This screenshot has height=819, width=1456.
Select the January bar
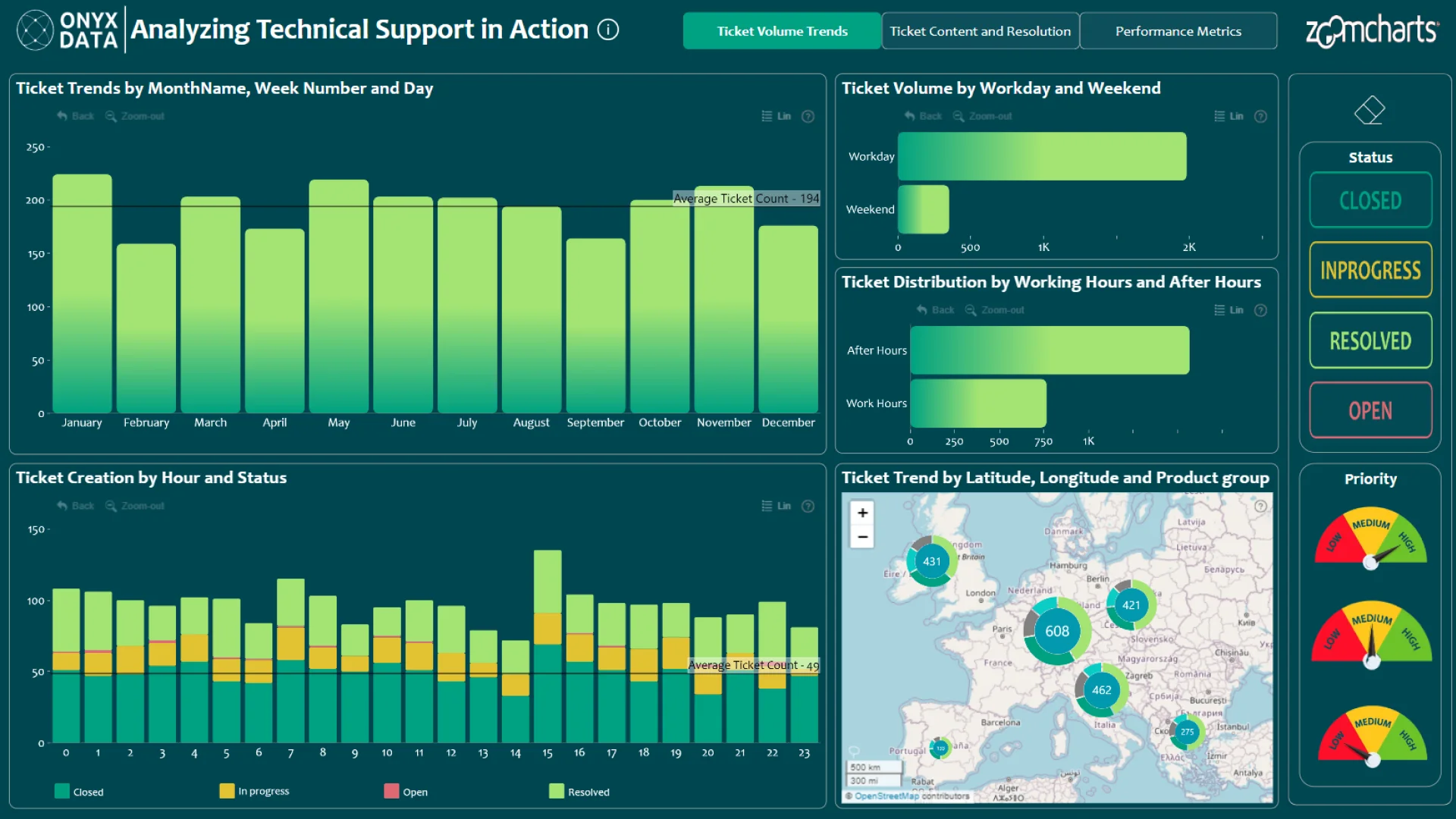(x=82, y=293)
